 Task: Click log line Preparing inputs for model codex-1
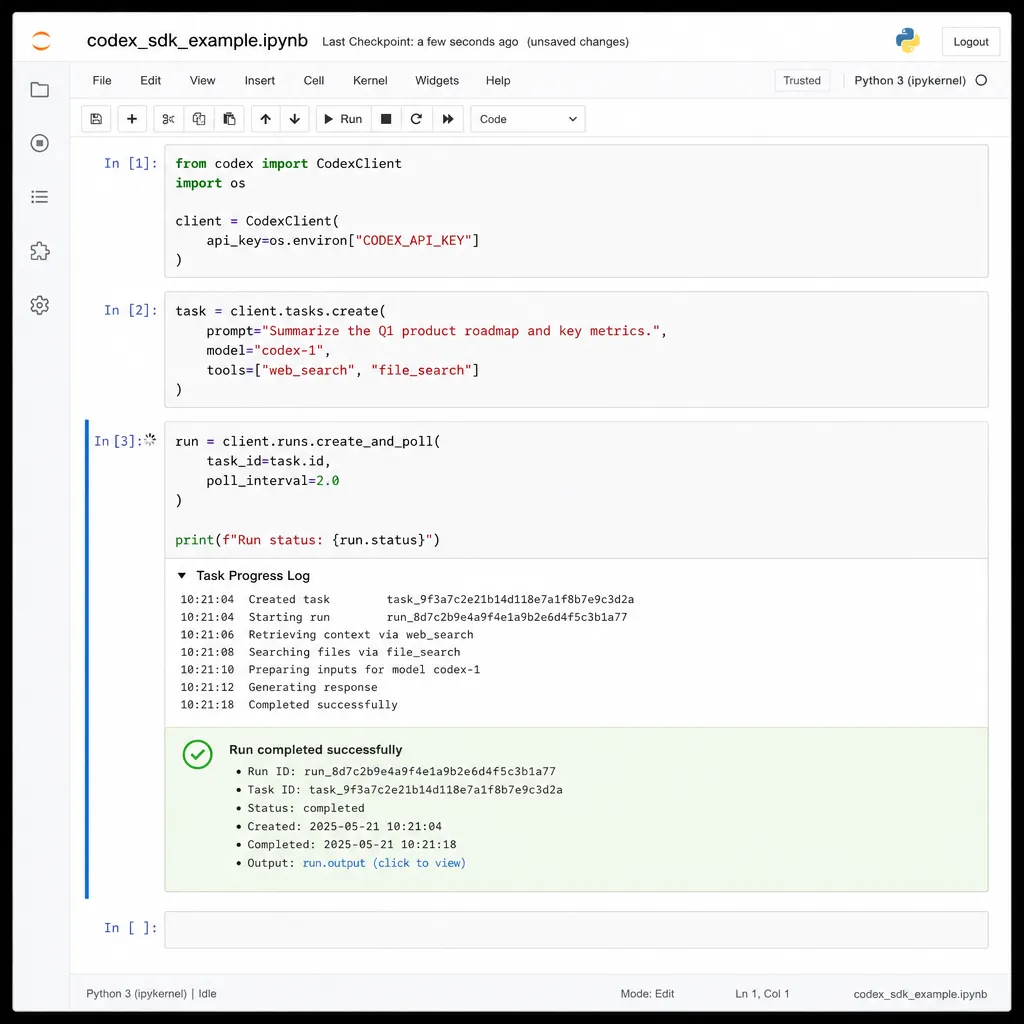(330, 669)
